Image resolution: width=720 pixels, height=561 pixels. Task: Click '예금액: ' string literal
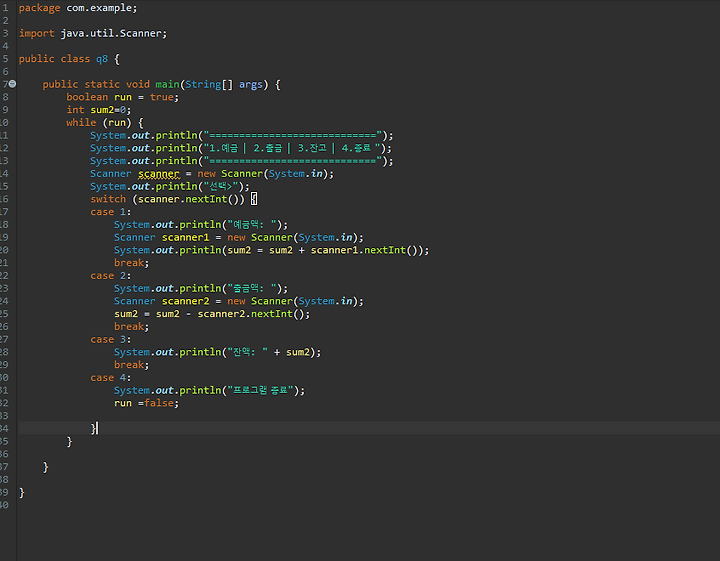252,225
